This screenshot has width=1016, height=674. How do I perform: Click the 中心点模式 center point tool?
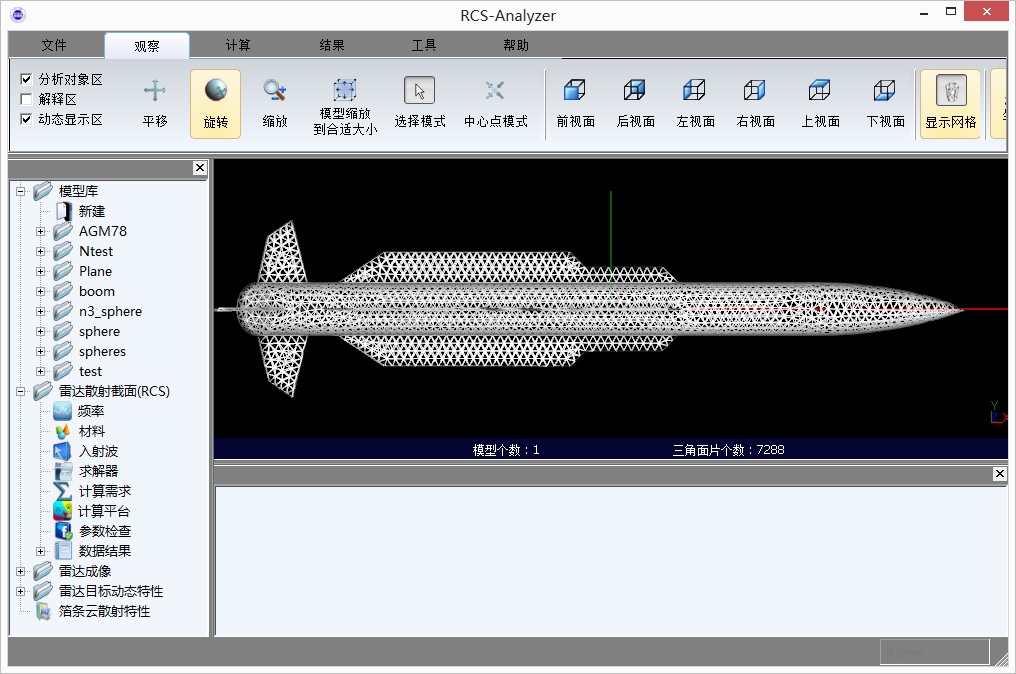pos(495,104)
